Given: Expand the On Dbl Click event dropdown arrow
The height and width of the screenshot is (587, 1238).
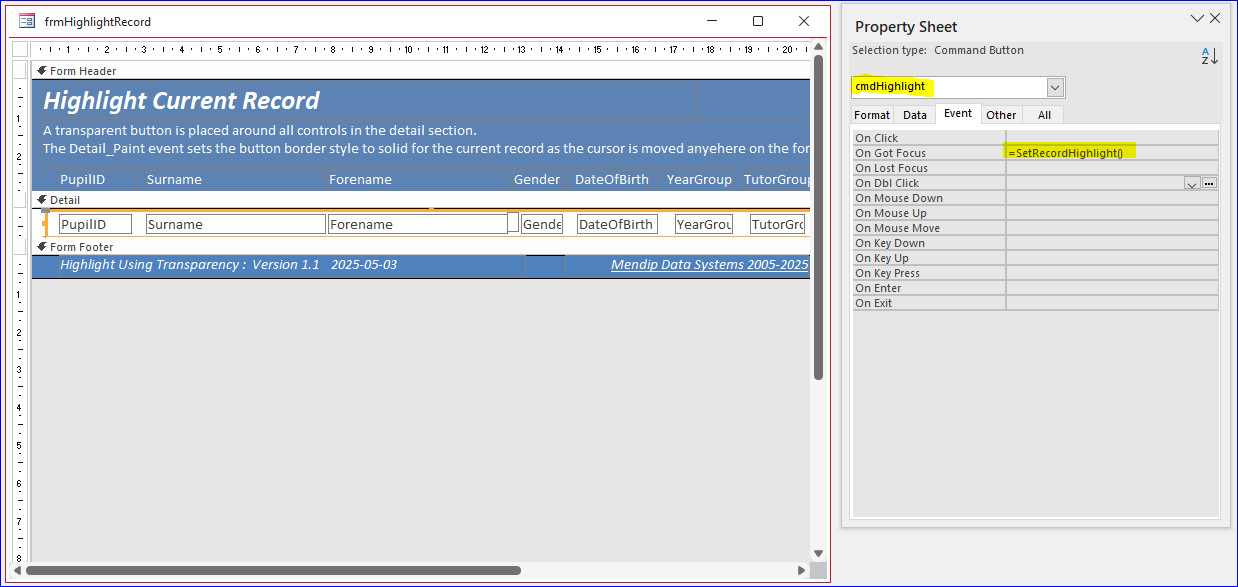Looking at the screenshot, I should (x=1192, y=183).
